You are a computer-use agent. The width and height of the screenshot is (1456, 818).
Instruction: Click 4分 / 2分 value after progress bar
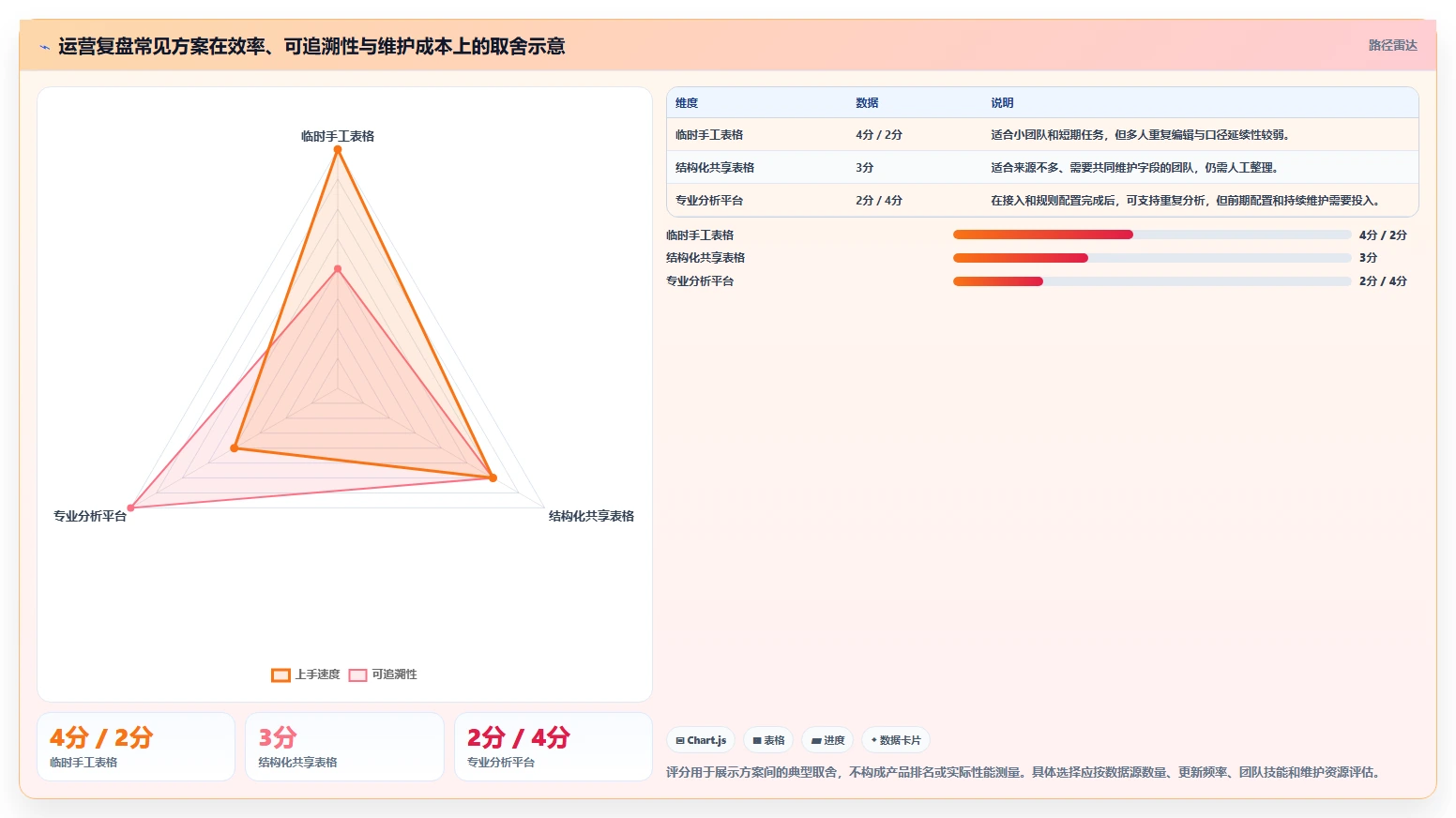1383,235
